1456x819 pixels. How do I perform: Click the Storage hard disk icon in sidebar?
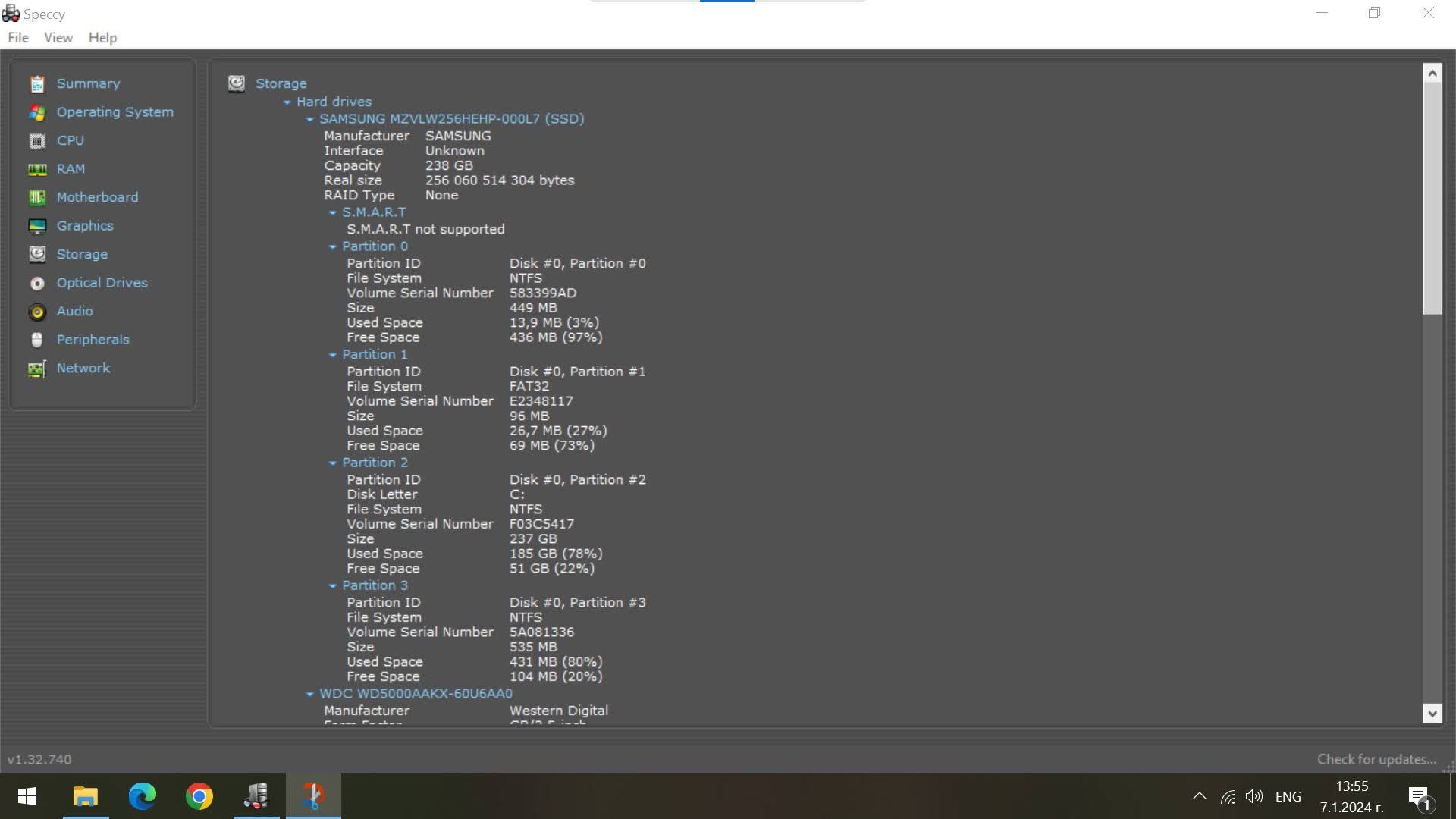pyautogui.click(x=37, y=254)
